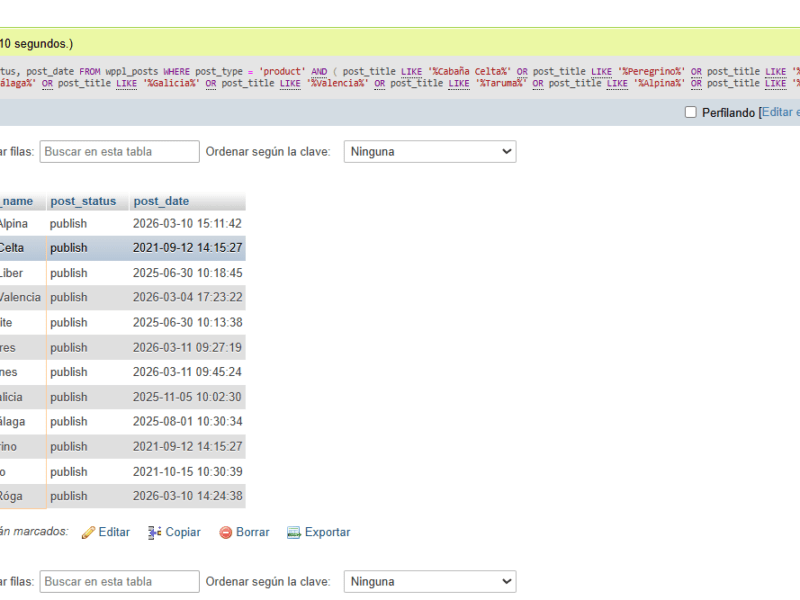Select date cell 2026-03-11 09:27:19
The image size is (800, 600).
pyautogui.click(x=187, y=347)
